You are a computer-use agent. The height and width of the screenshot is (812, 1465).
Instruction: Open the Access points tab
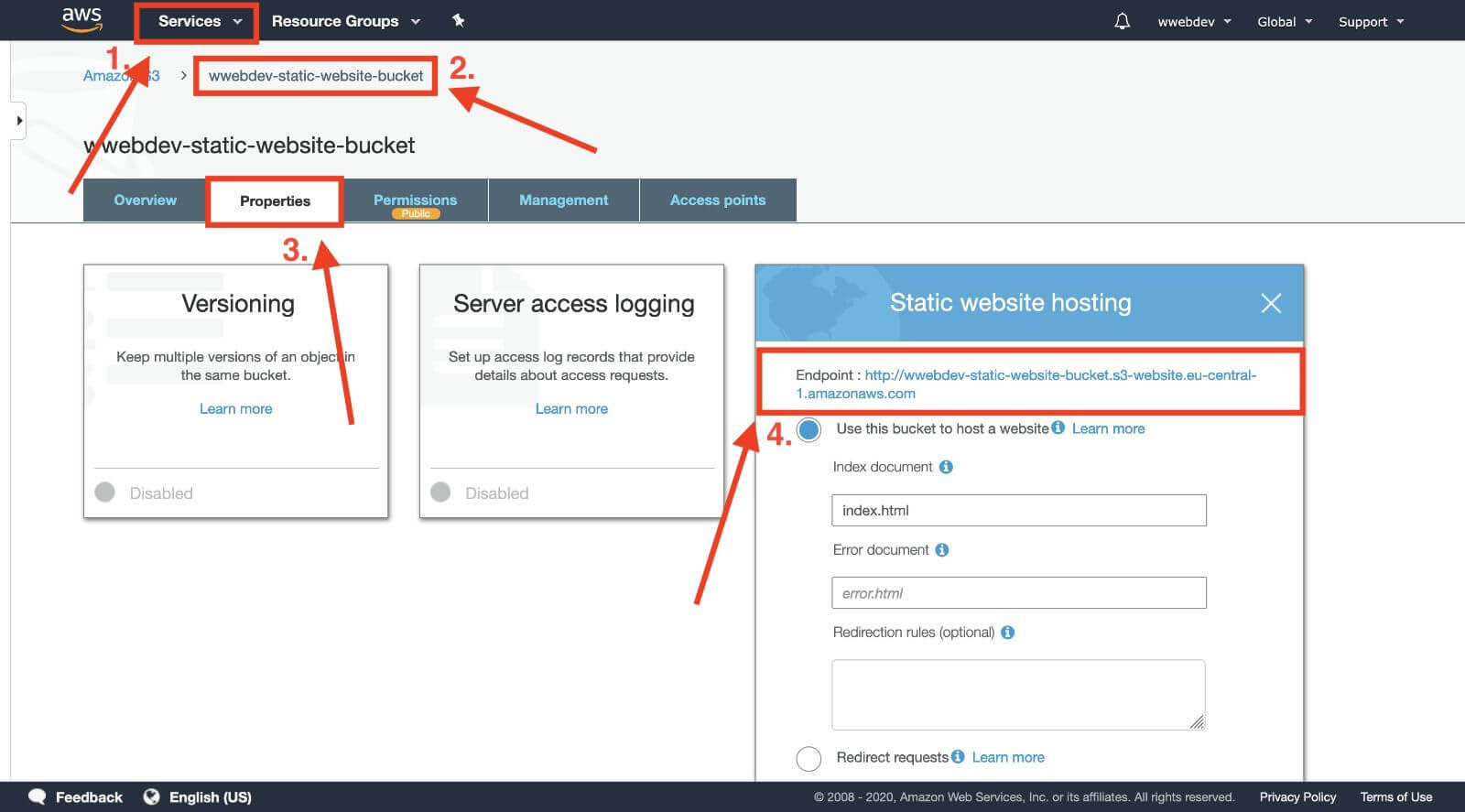[718, 200]
